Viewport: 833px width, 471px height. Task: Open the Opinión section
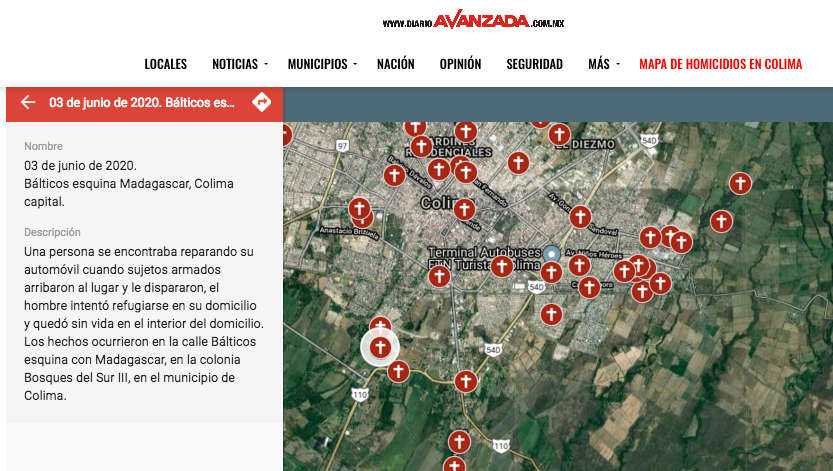click(460, 64)
